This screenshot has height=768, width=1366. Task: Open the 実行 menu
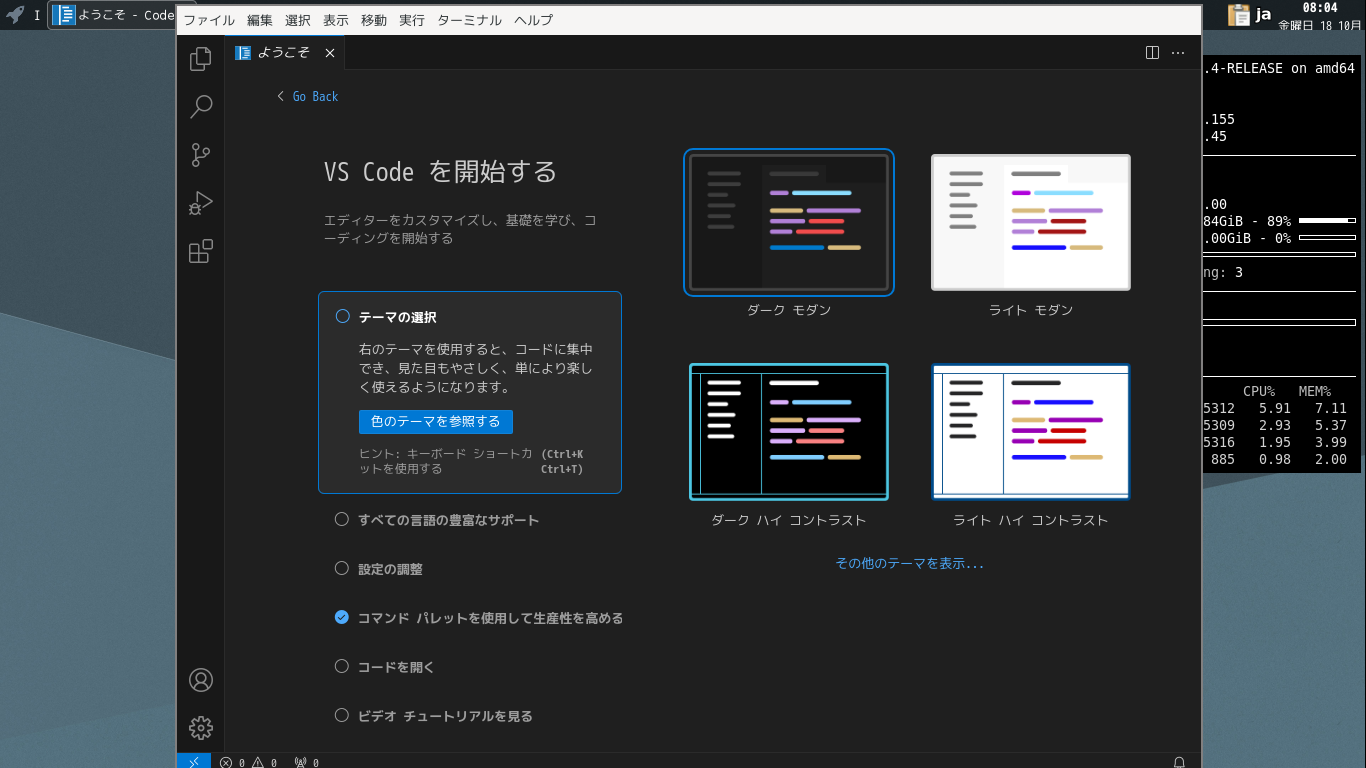[x=412, y=20]
